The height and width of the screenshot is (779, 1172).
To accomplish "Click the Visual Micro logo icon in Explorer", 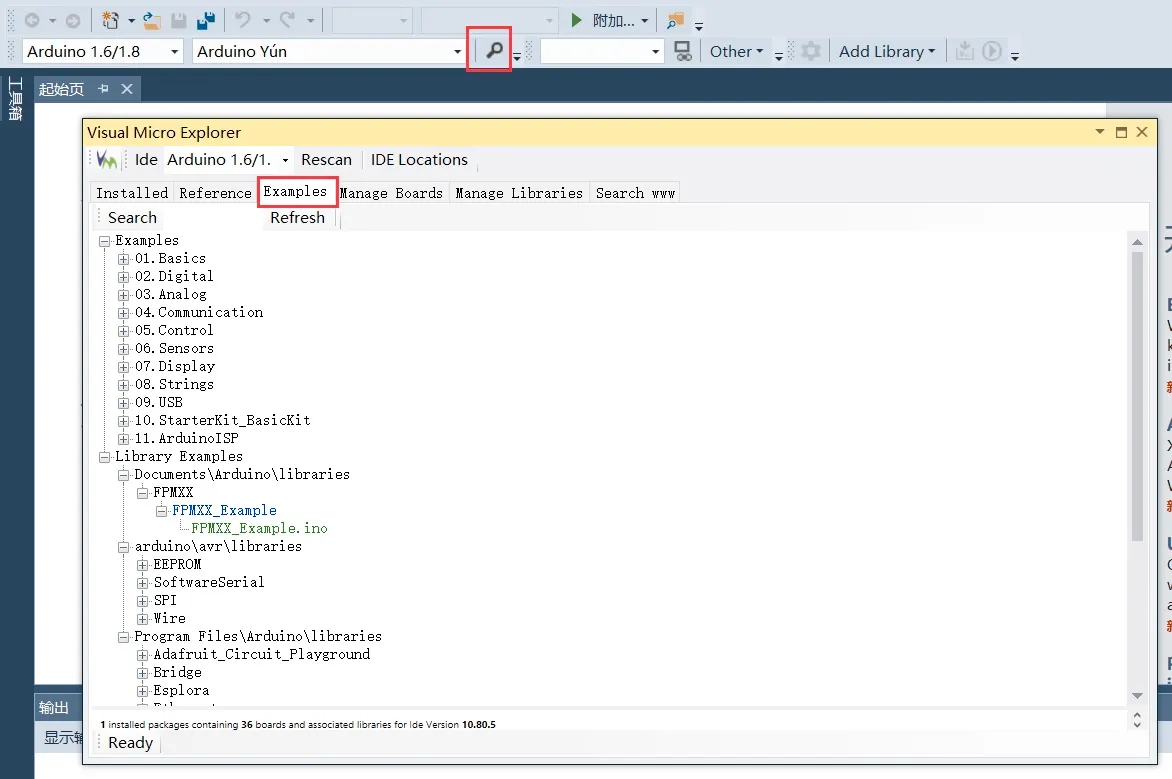I will [x=107, y=160].
